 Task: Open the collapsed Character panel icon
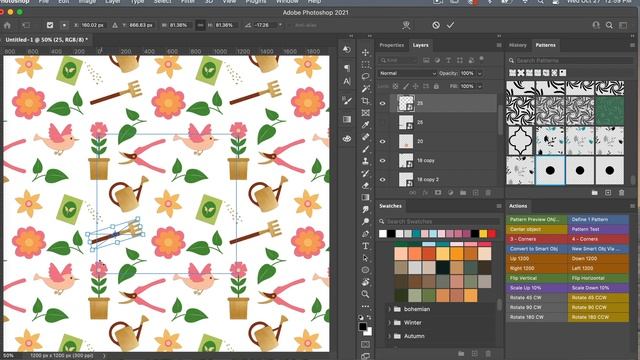coord(347,82)
